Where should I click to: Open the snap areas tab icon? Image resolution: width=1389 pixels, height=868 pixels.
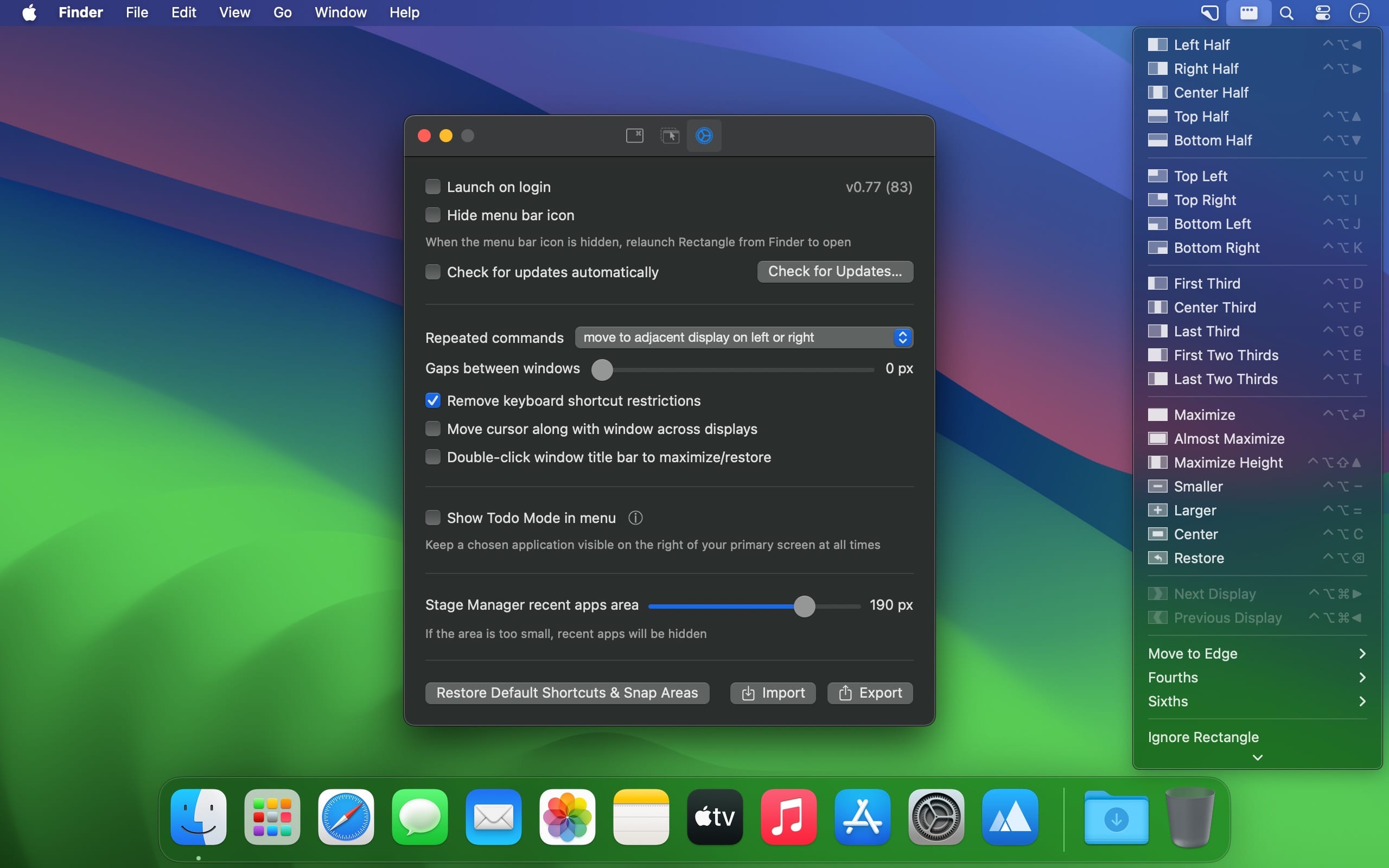669,136
